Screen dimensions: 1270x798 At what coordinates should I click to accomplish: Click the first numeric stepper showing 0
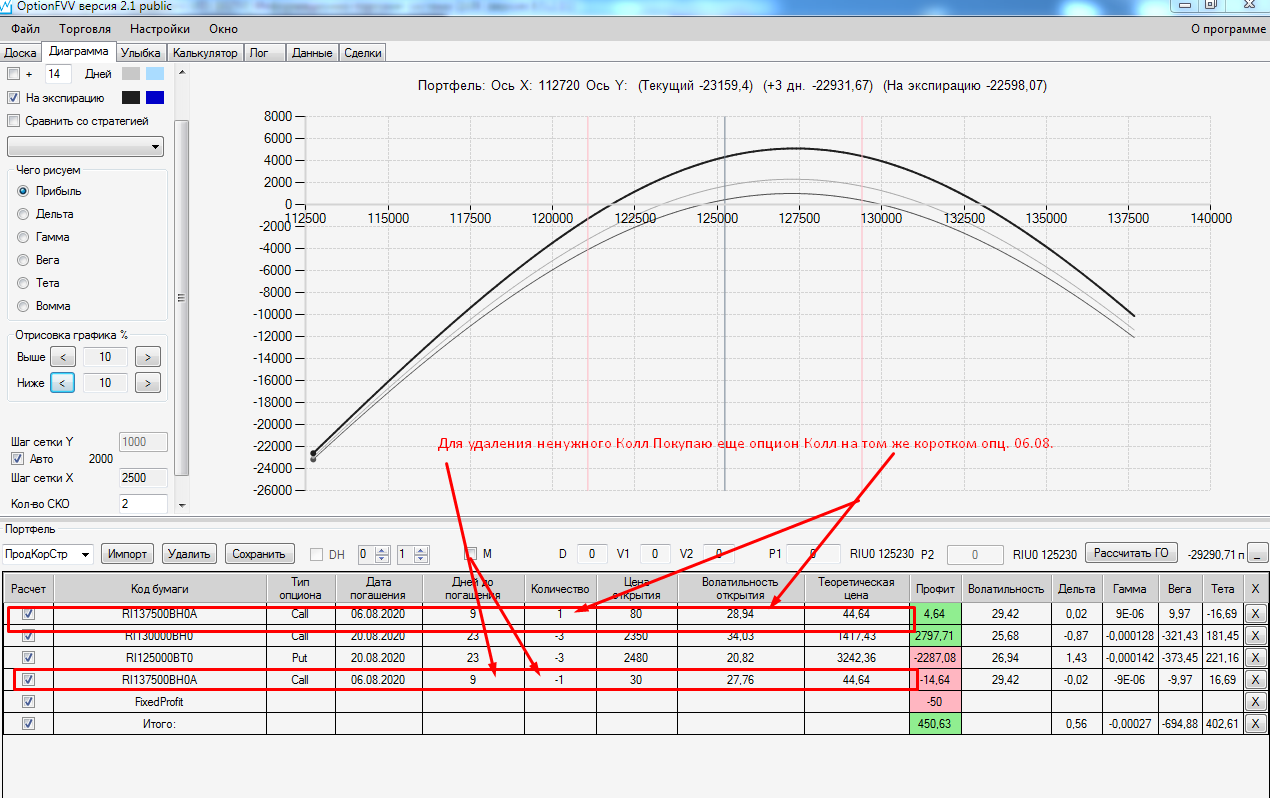point(374,554)
